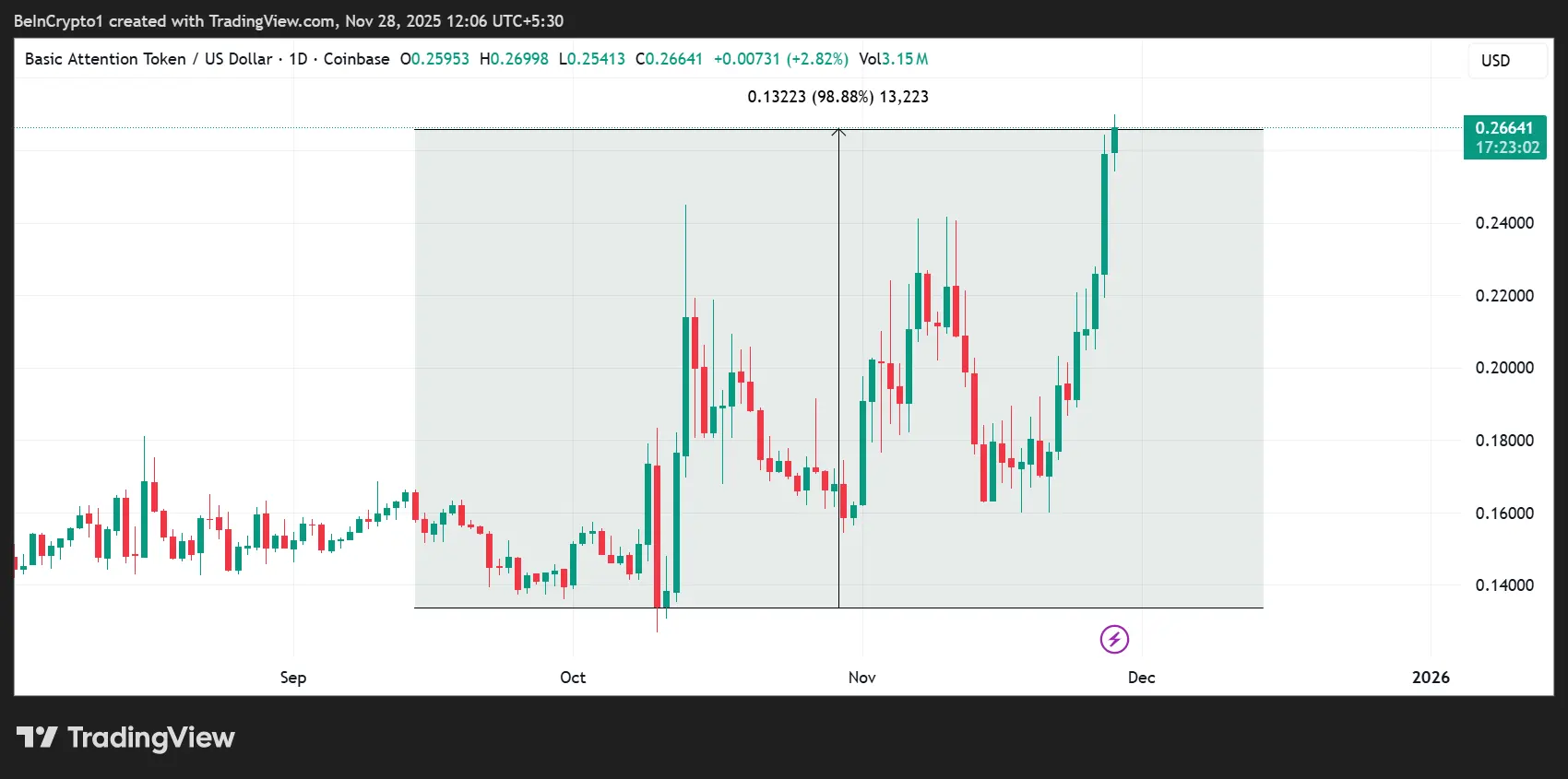The width and height of the screenshot is (1568, 779).
Task: Click the Sep label on the time axis
Action: pyautogui.click(x=293, y=678)
